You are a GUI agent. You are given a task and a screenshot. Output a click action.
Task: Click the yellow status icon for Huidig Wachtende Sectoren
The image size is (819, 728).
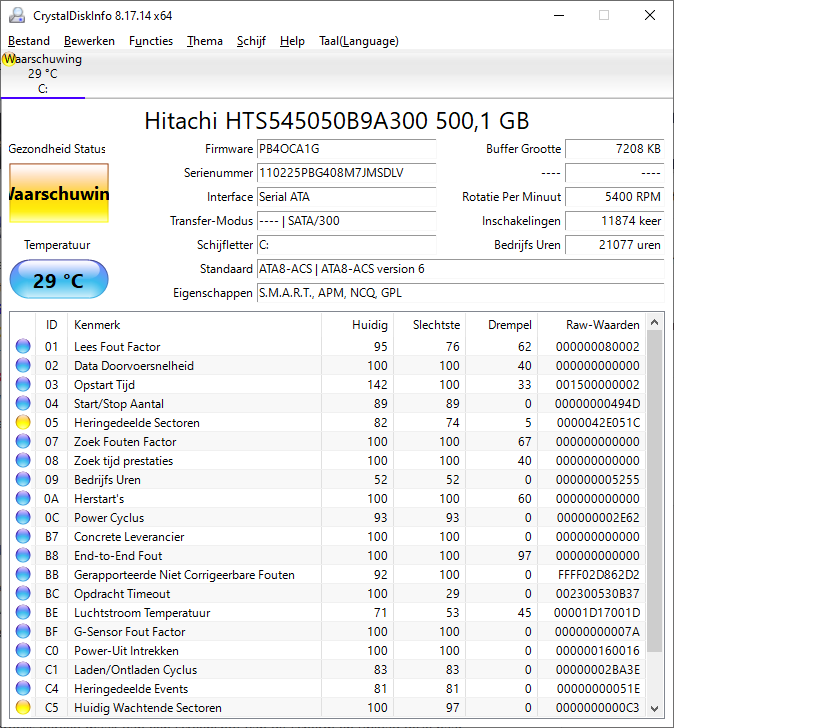[23, 708]
